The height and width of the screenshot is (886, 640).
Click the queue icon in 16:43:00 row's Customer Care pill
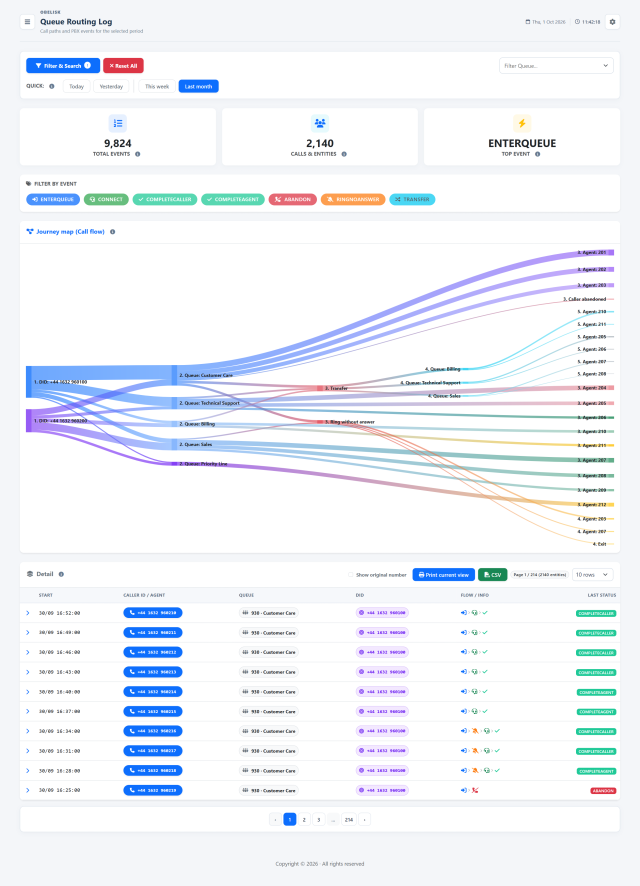click(x=245, y=672)
